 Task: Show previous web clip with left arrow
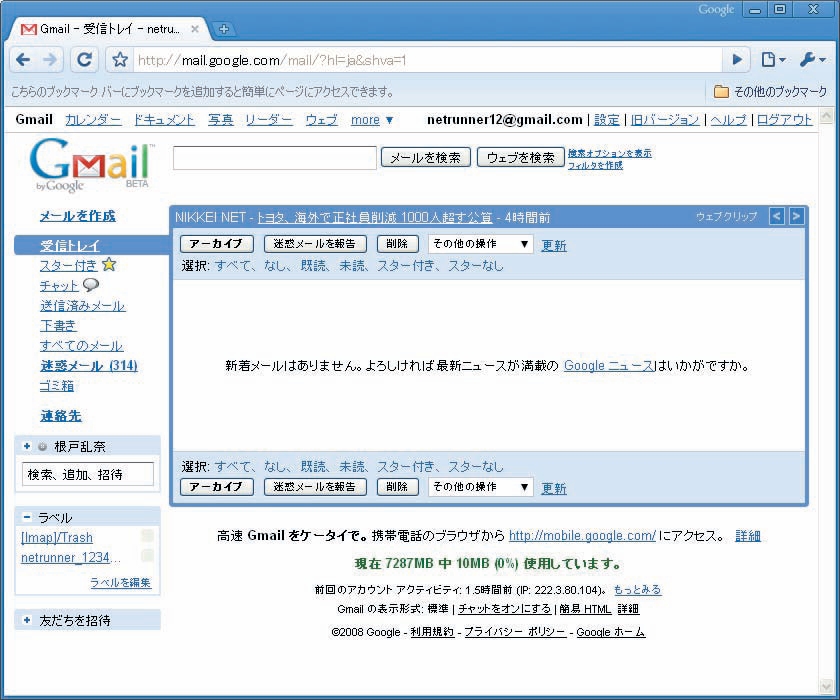776,216
